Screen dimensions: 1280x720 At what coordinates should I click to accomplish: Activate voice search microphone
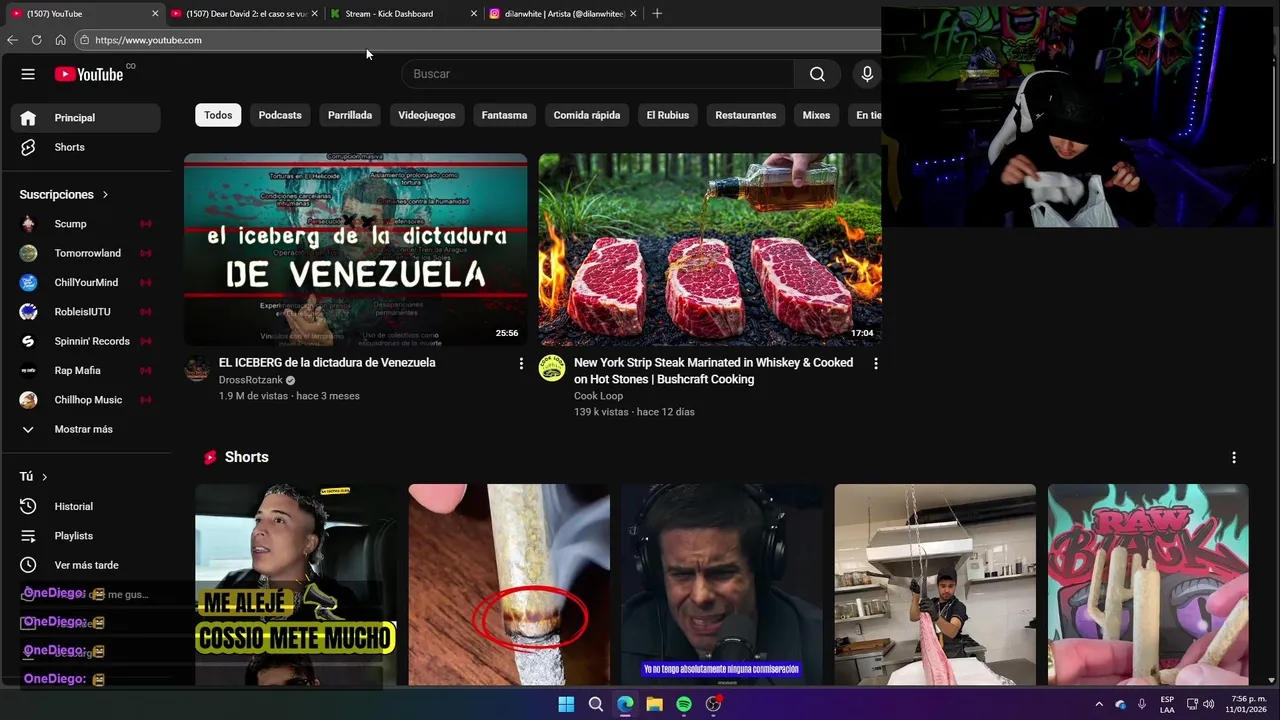(867, 74)
